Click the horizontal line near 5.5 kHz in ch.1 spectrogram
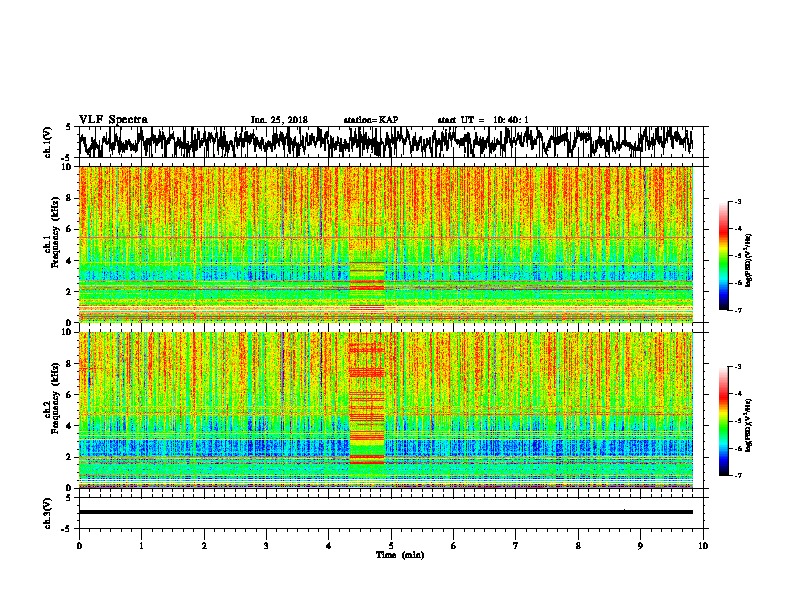The height and width of the screenshot is (612, 792). pyautogui.click(x=385, y=237)
